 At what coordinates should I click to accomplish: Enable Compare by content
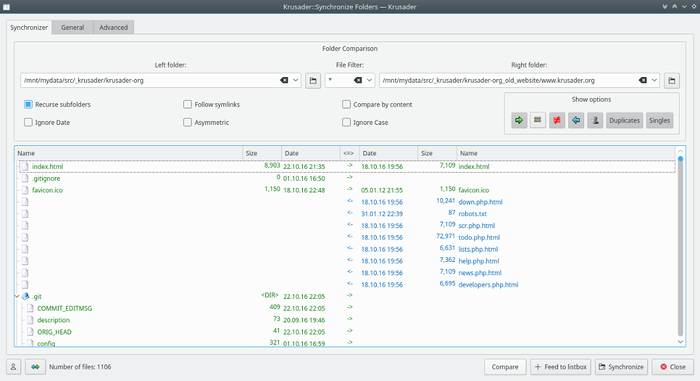click(x=346, y=105)
